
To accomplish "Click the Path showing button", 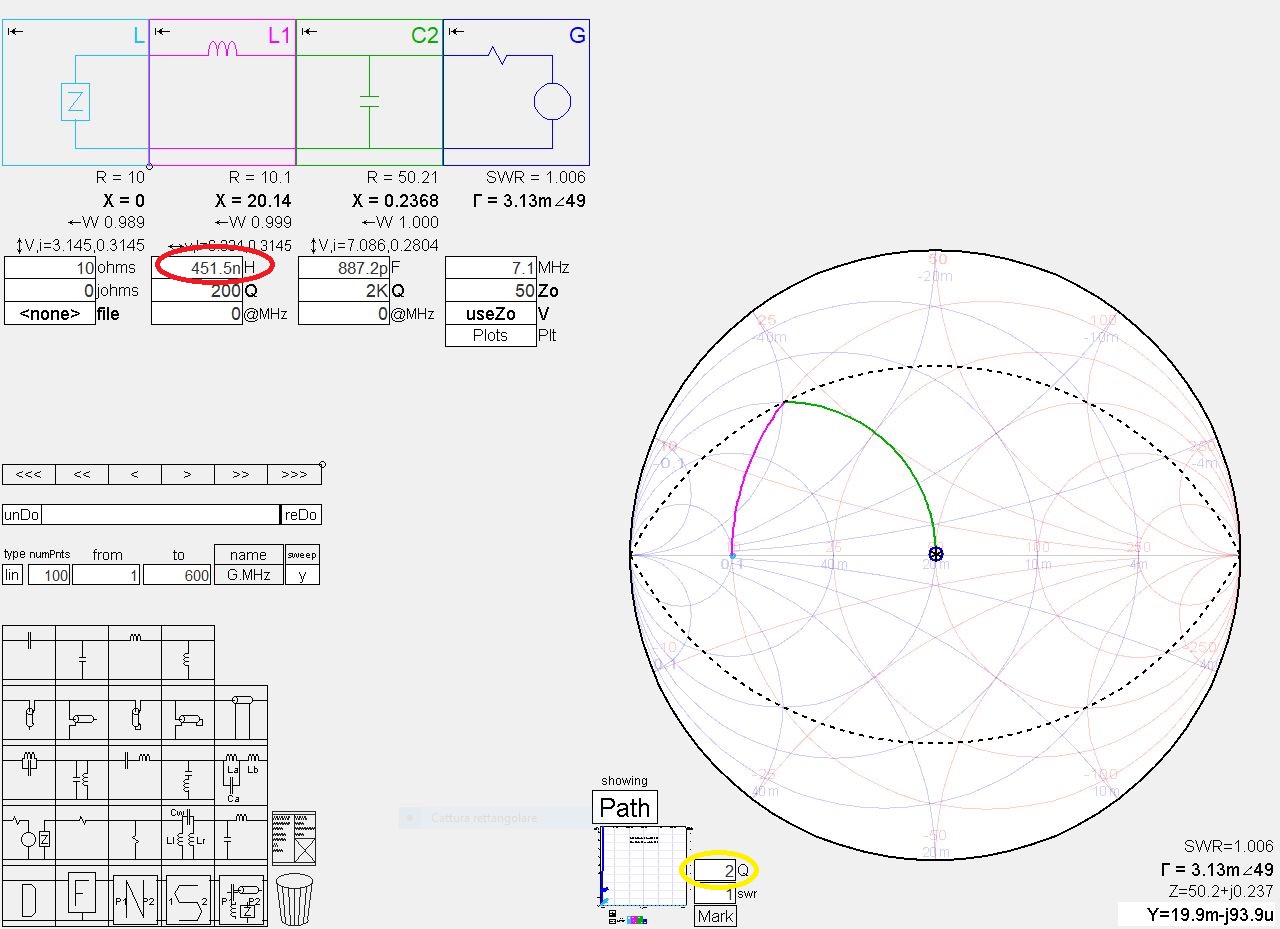I will tap(625, 808).
